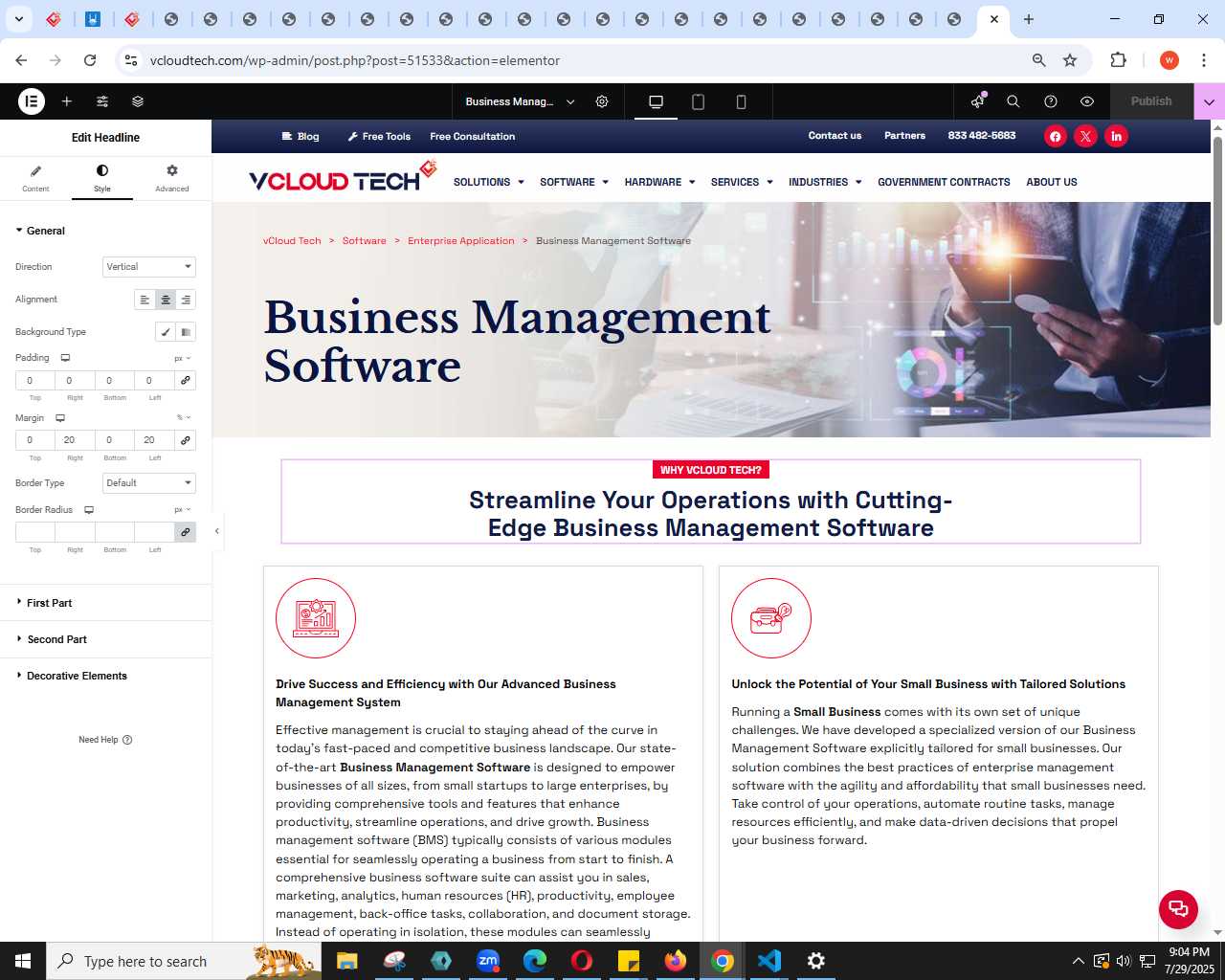Open the SOFTWARE menu
The width and height of the screenshot is (1225, 980).
(574, 182)
